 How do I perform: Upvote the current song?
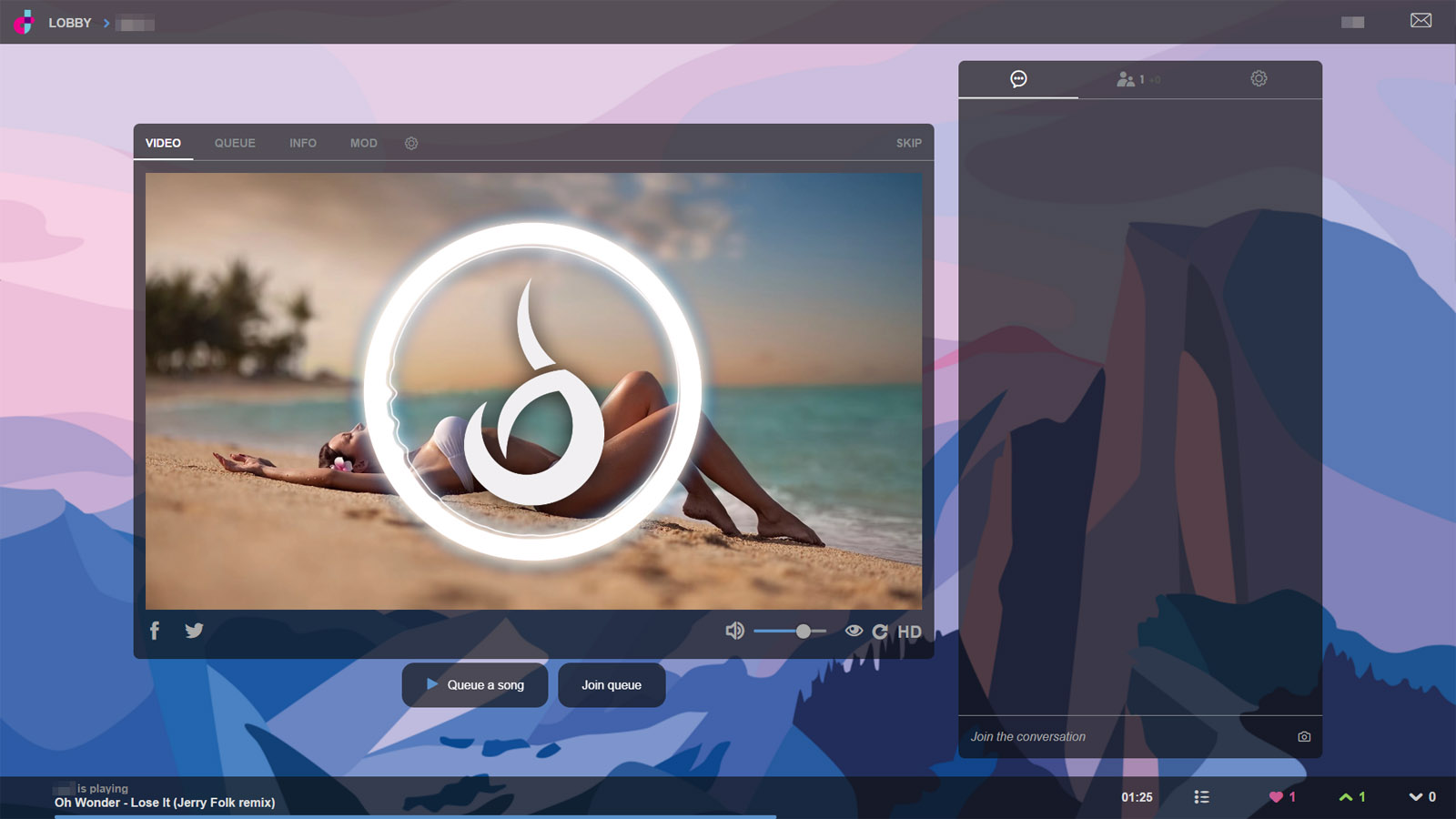[1352, 797]
